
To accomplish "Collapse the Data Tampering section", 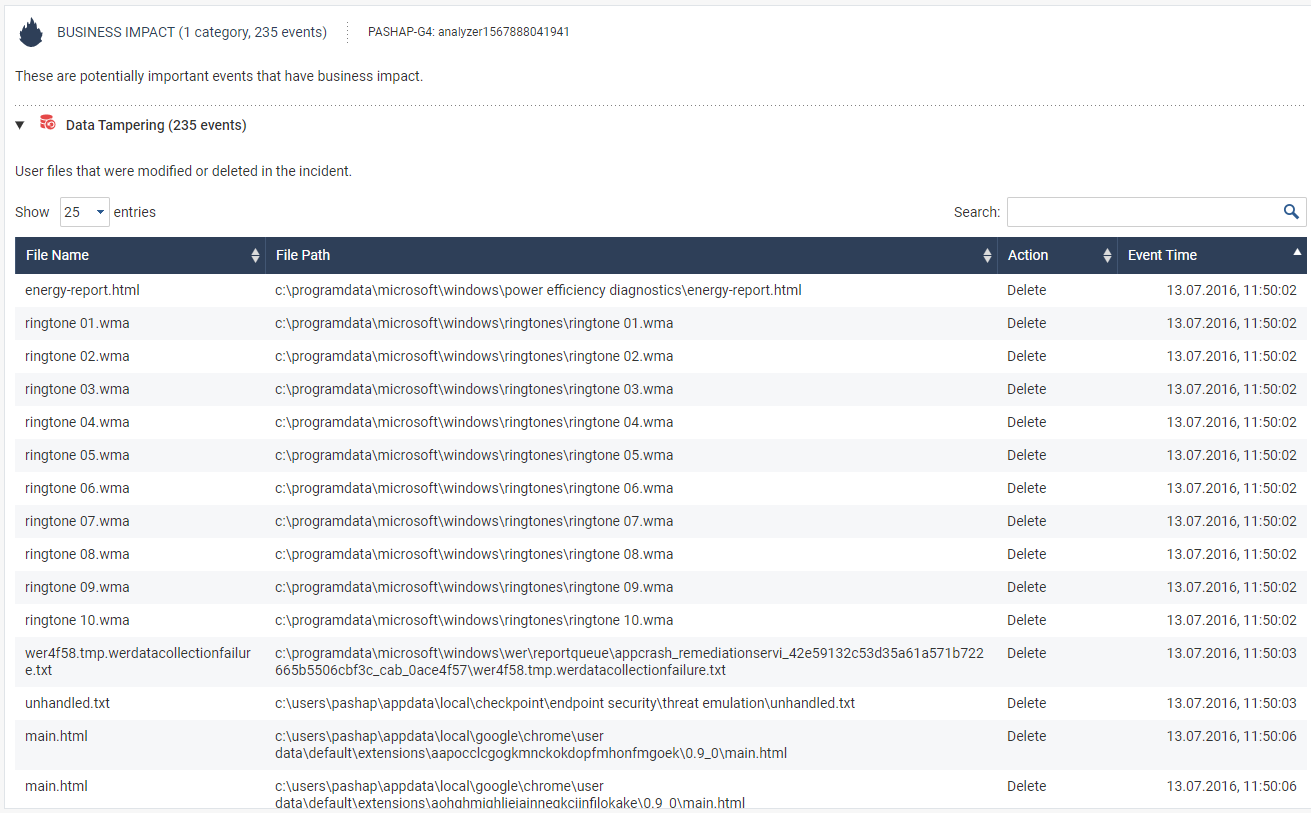I will [20, 125].
